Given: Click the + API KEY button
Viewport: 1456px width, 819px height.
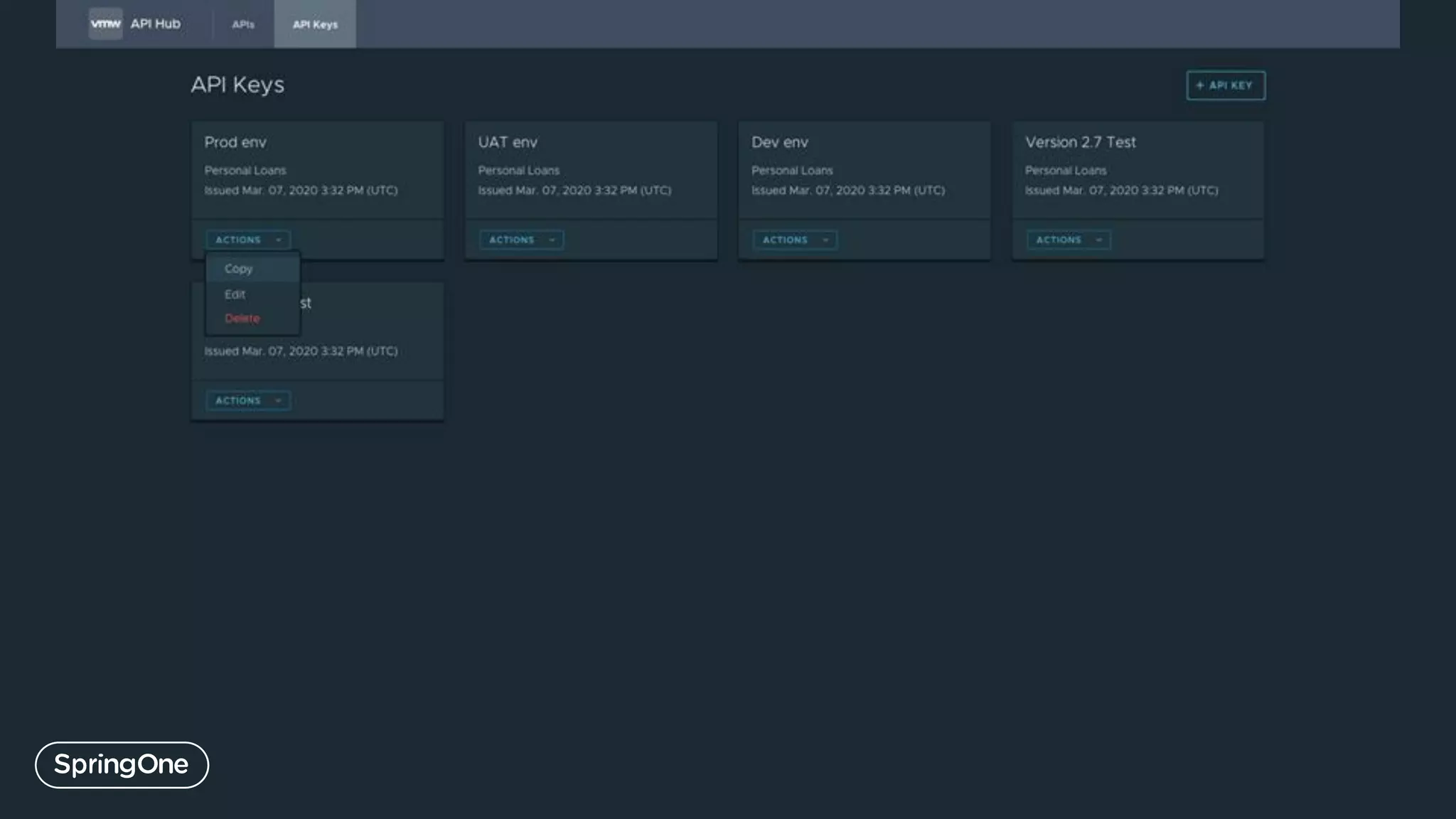Looking at the screenshot, I should 1225,85.
